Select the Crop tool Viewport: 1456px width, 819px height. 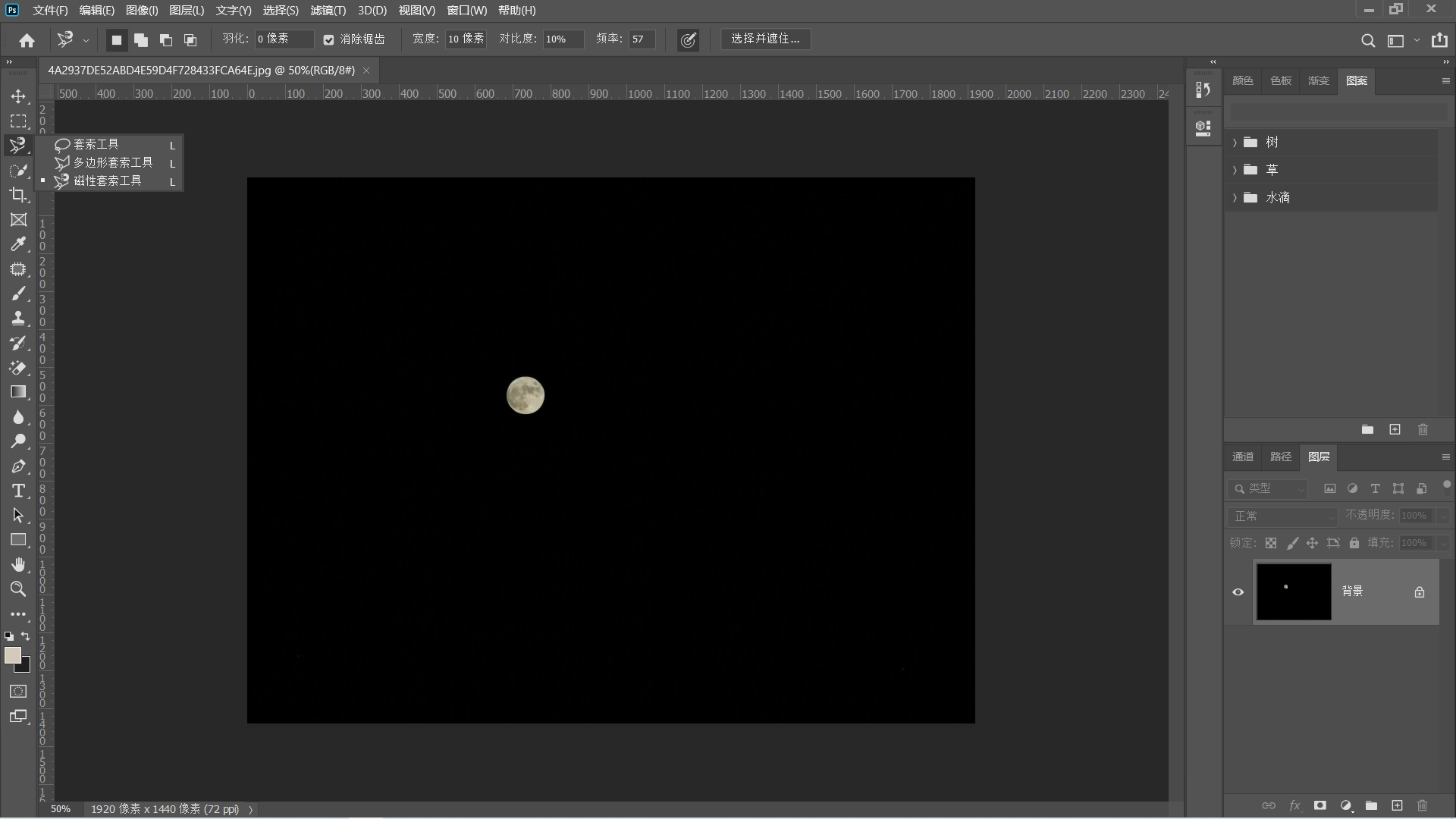pyautogui.click(x=18, y=195)
